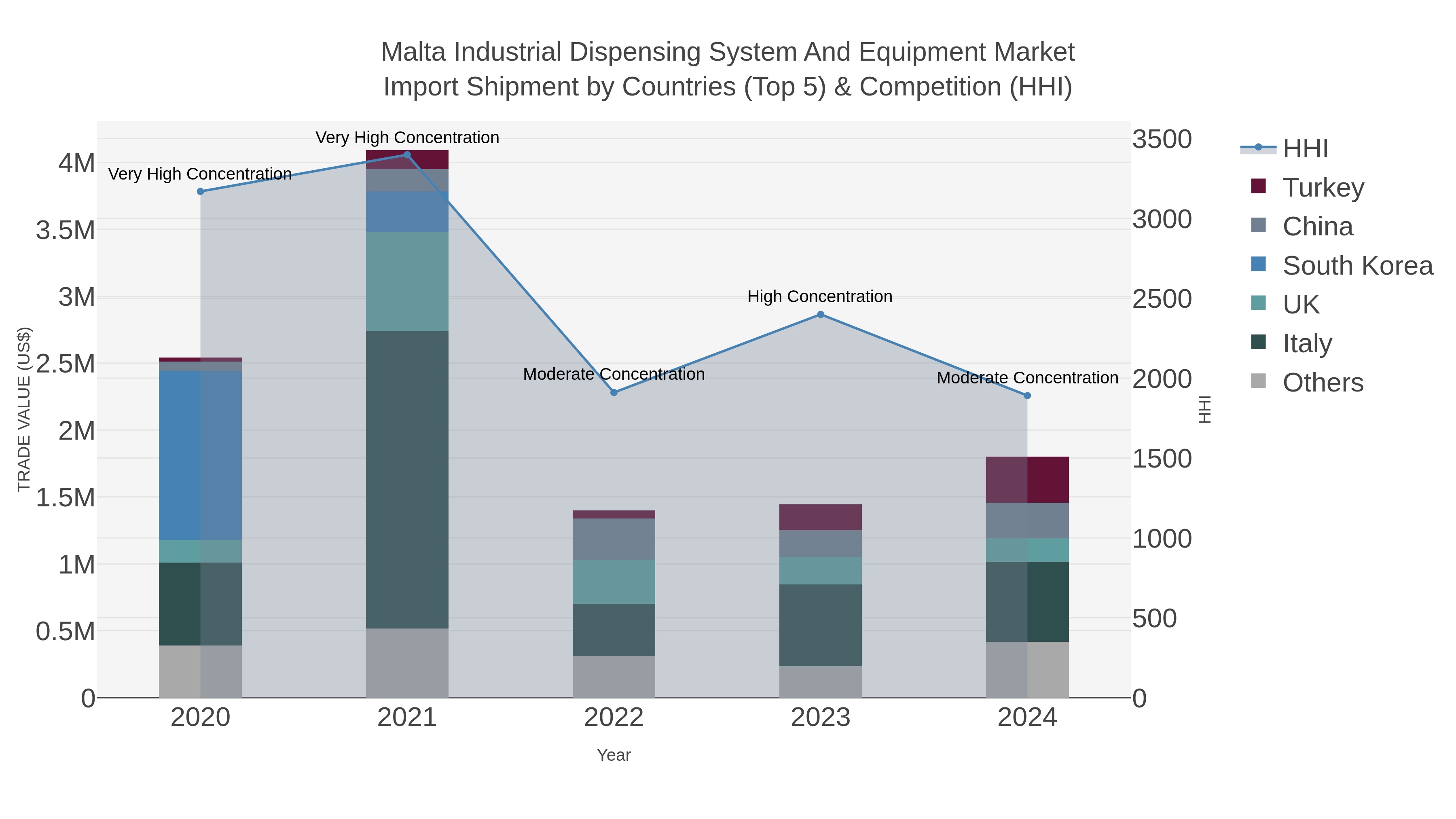The width and height of the screenshot is (1456, 819).
Task: Click the Turkey segment in 2024 bar
Action: [x=1027, y=480]
